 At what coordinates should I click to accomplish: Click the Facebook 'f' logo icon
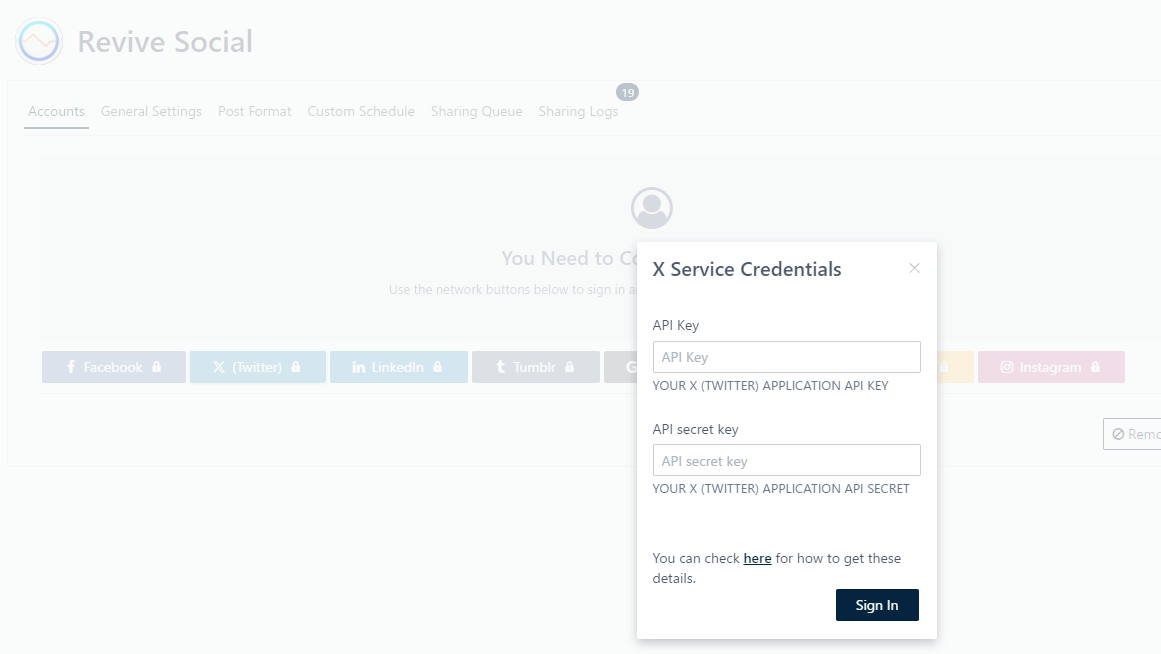point(71,367)
